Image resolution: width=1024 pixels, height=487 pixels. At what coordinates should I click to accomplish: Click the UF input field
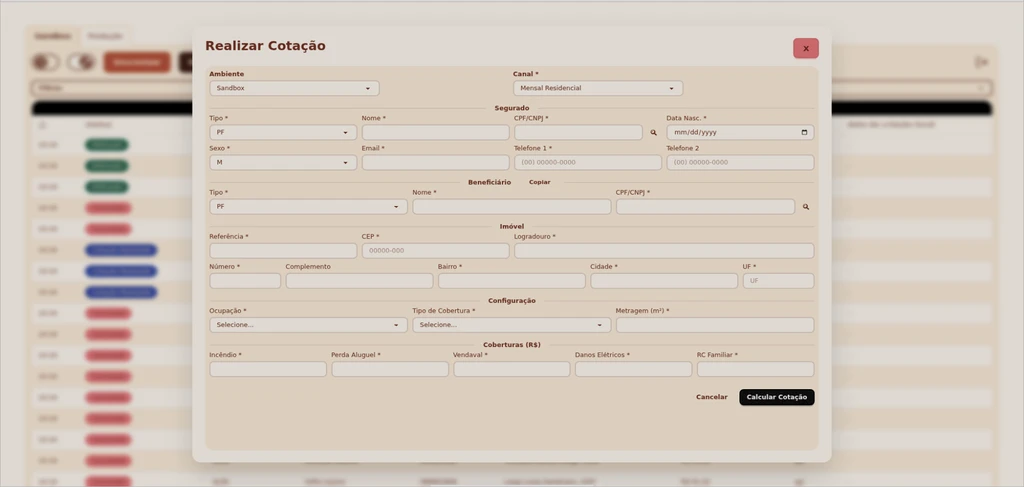tap(778, 281)
